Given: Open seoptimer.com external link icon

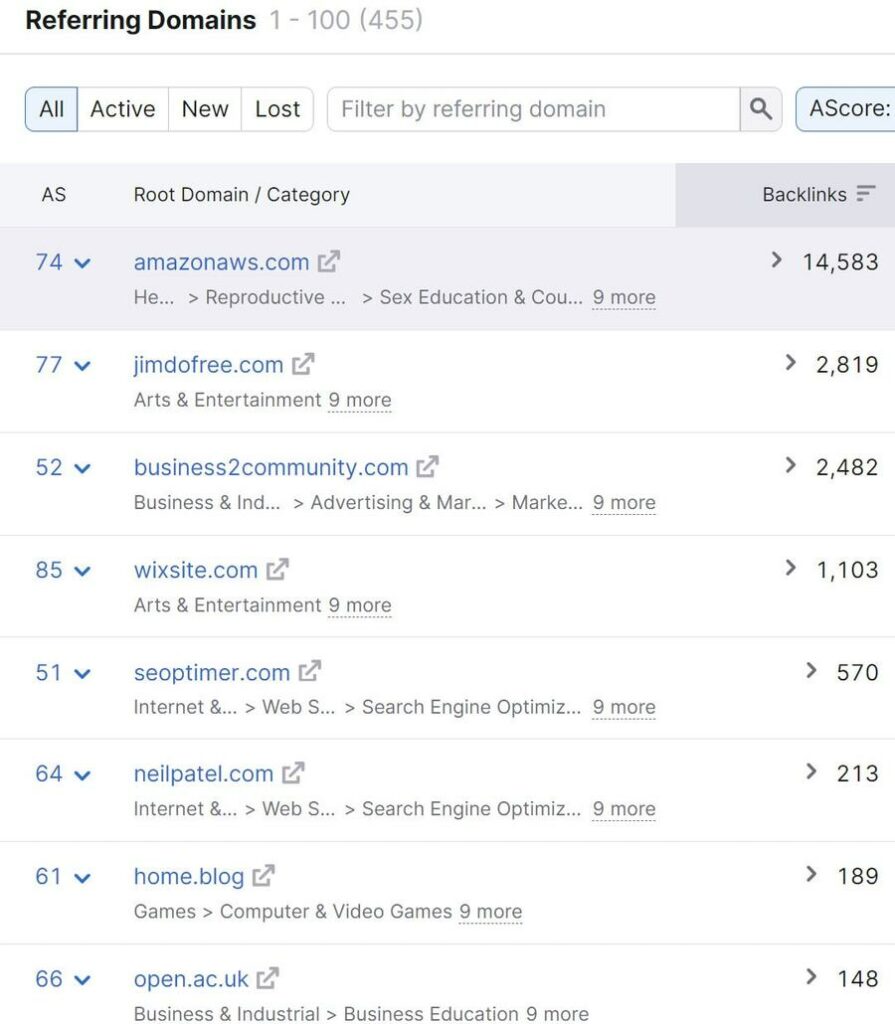Looking at the screenshot, I should (x=310, y=671).
